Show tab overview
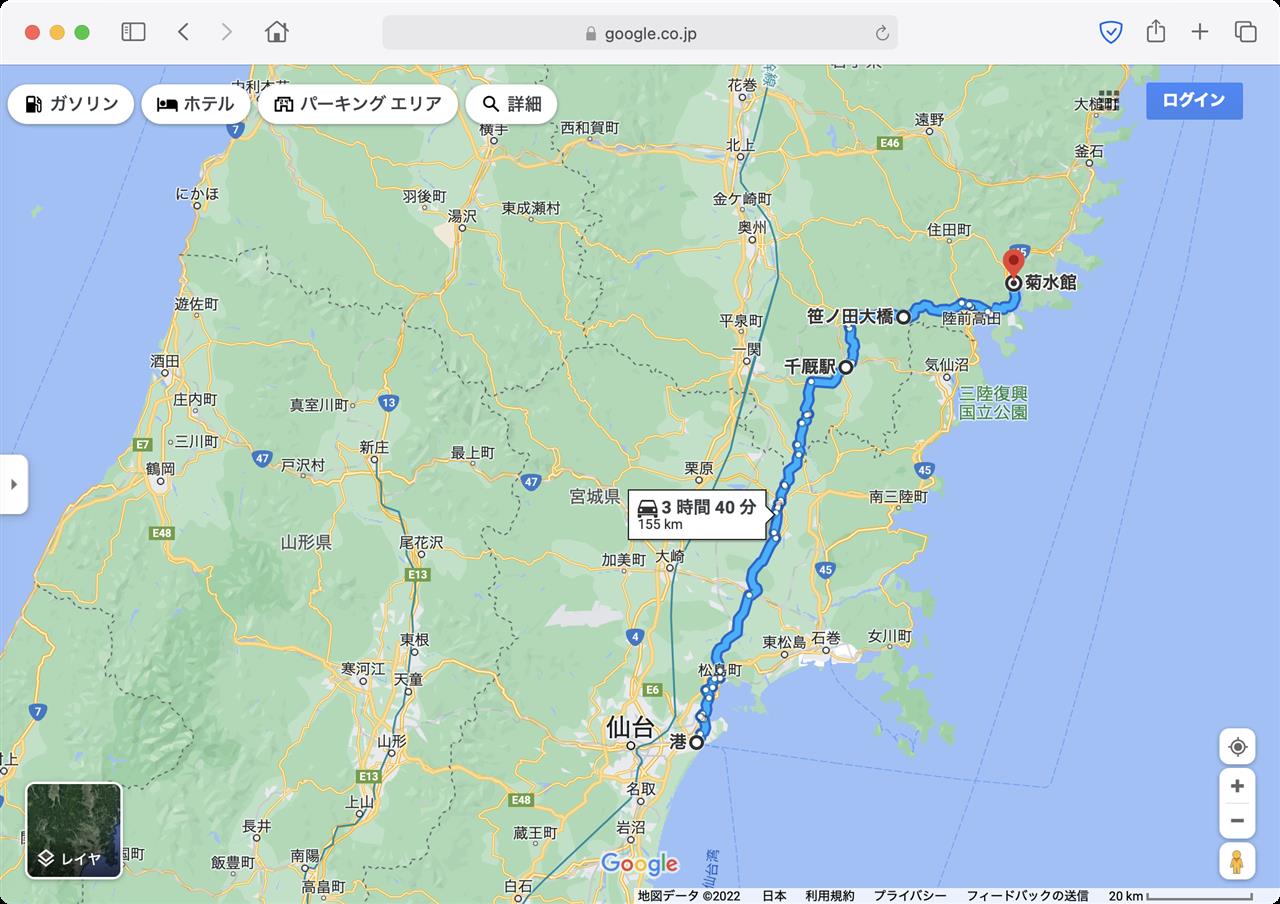Screen dimensions: 1280x904 pyautogui.click(x=1245, y=32)
